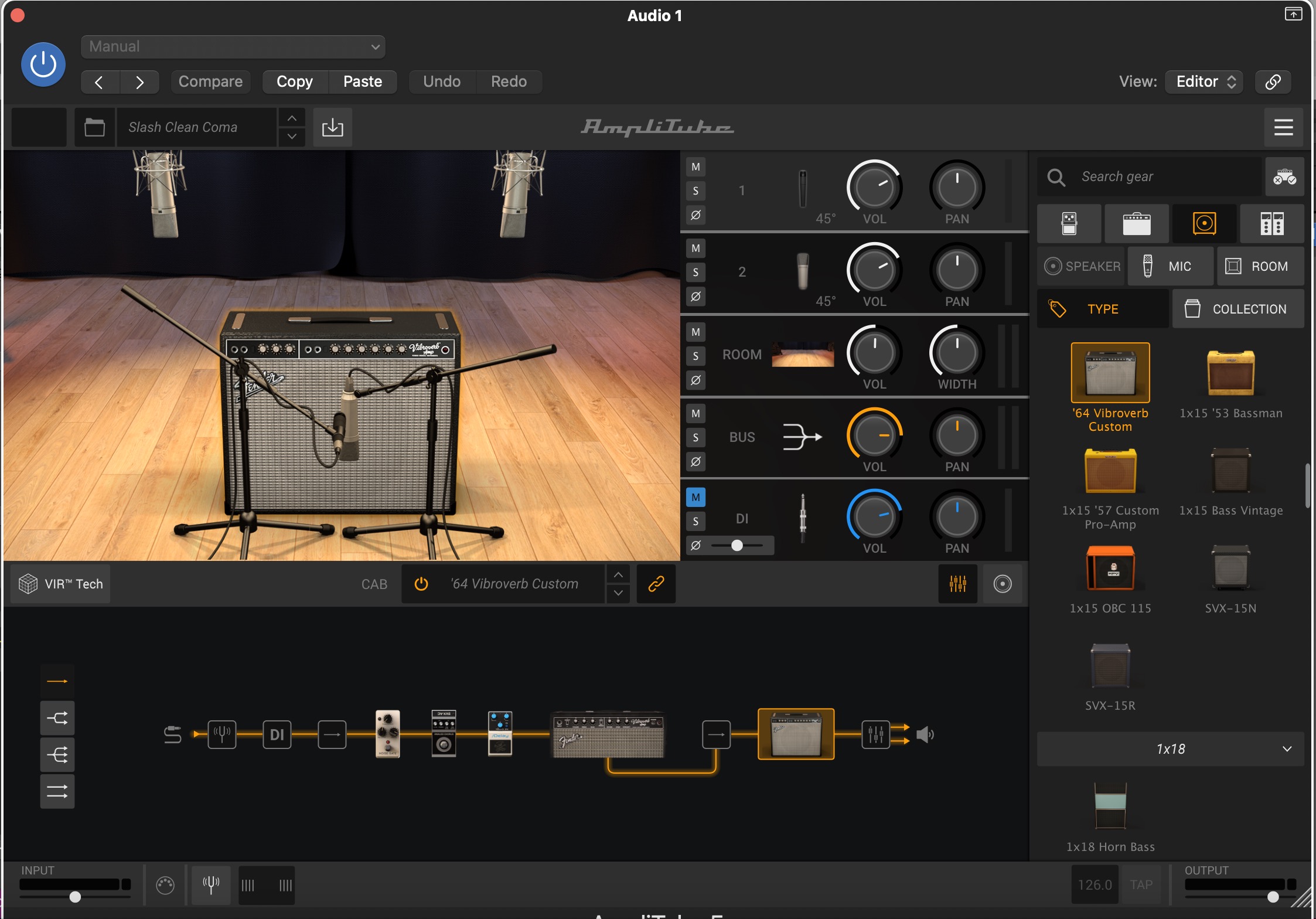Step to previous preset with up arrow
1316x919 pixels.
point(292,118)
